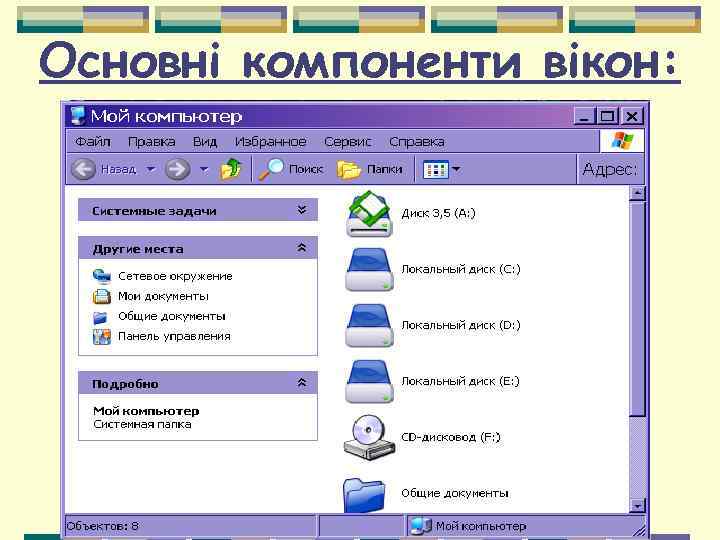Open the Общие документы sidebar link

click(172, 316)
